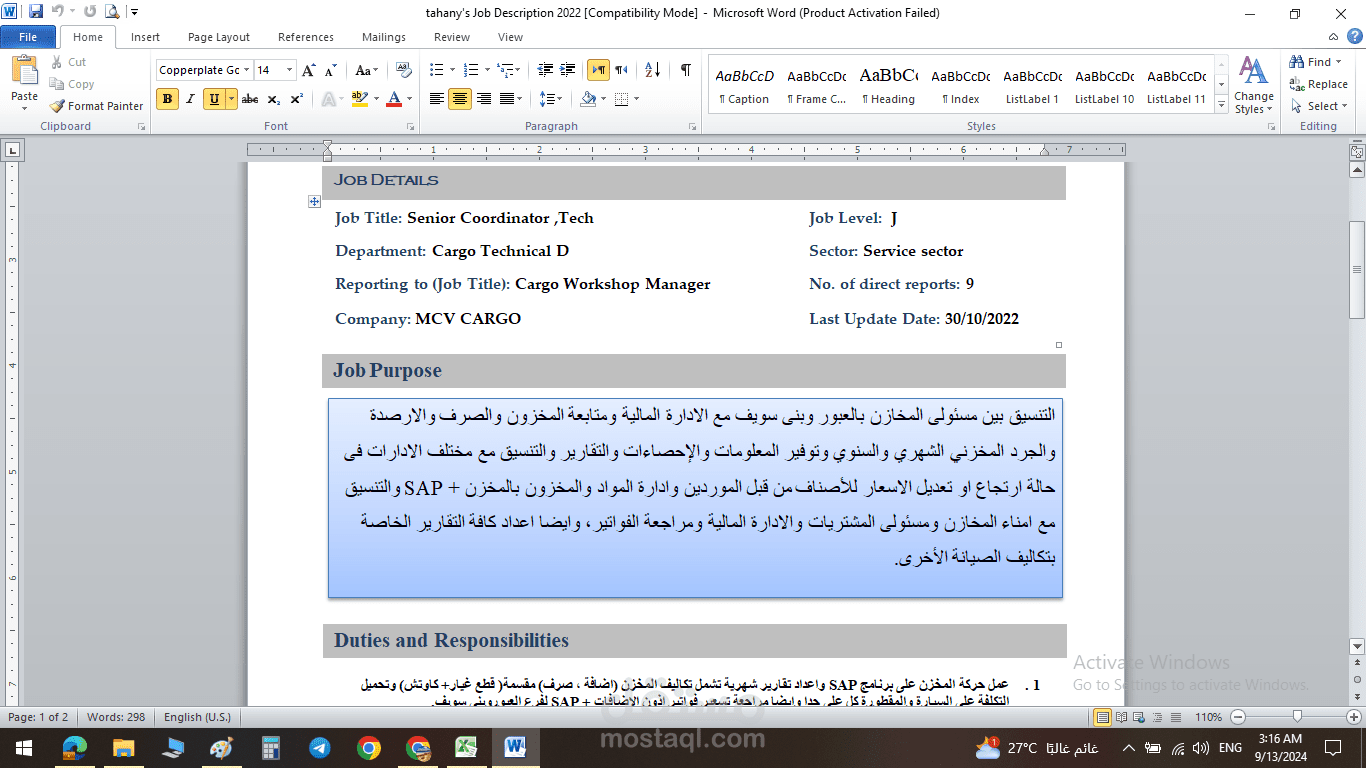
Task: Click the zoom slider handle
Action: [x=1297, y=717]
